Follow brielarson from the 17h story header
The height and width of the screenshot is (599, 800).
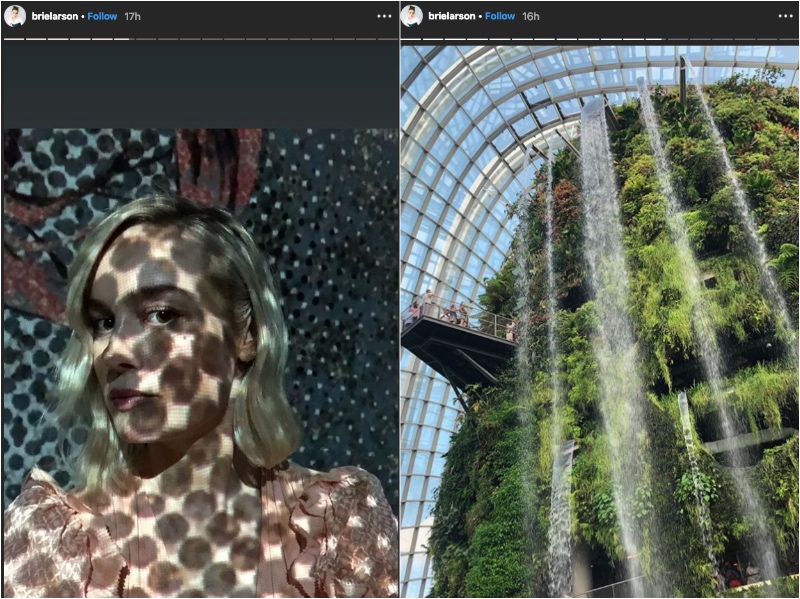[102, 17]
